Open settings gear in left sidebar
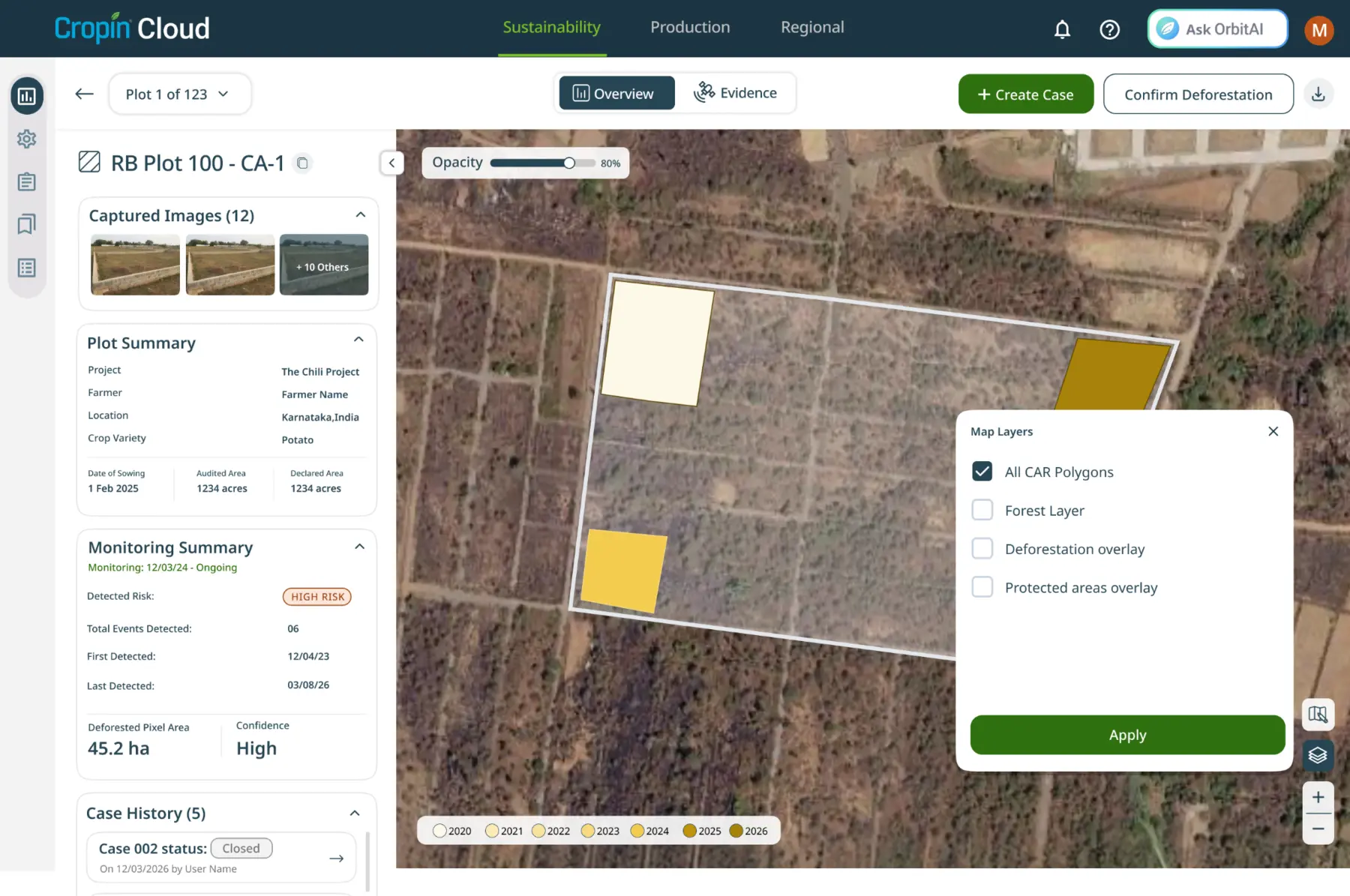Viewport: 1350px width, 896px height. pos(27,139)
